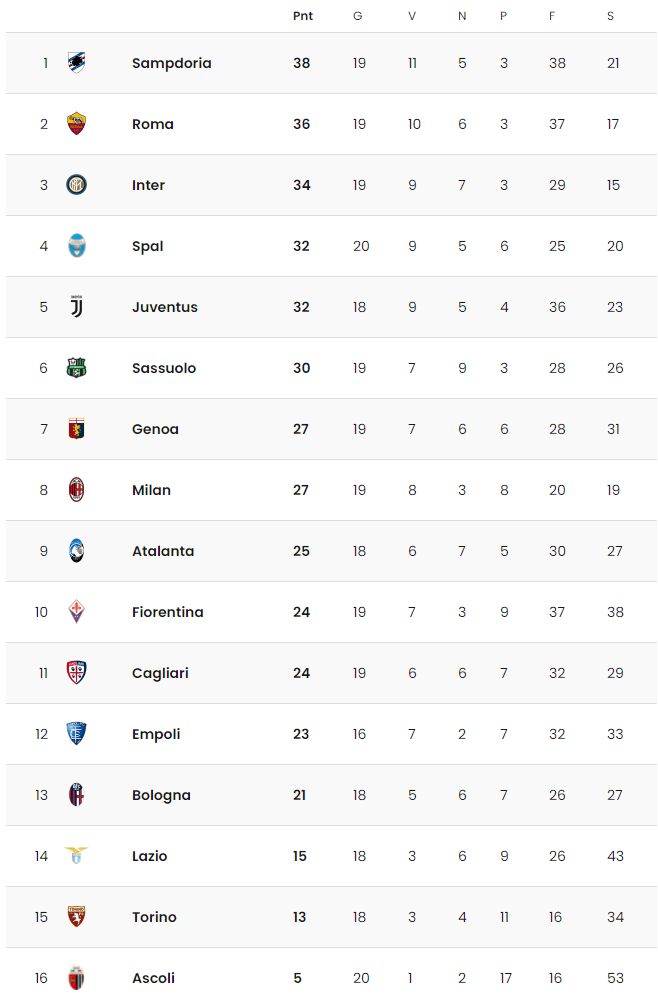Click the Sassuolo club crest

77,368
